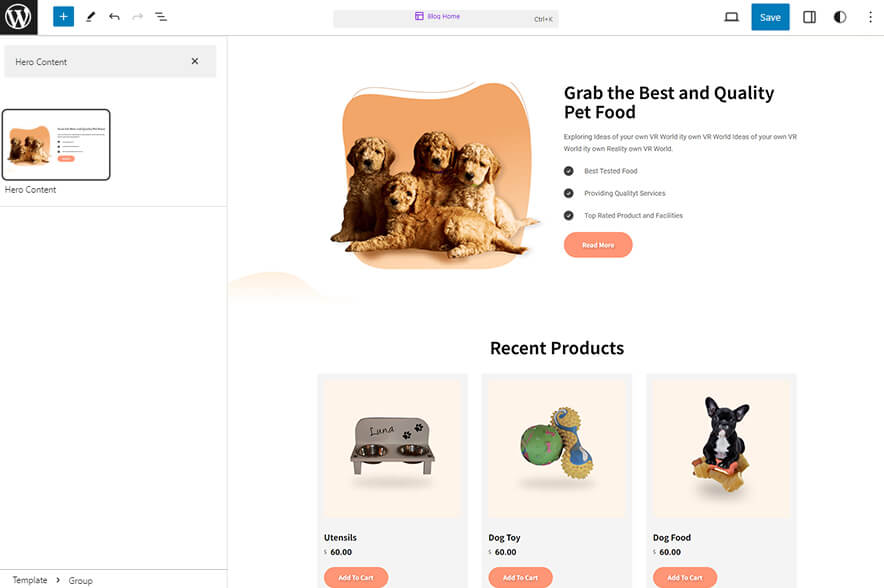The height and width of the screenshot is (588, 884).
Task: Click the Redo arrow icon
Action: (138, 17)
